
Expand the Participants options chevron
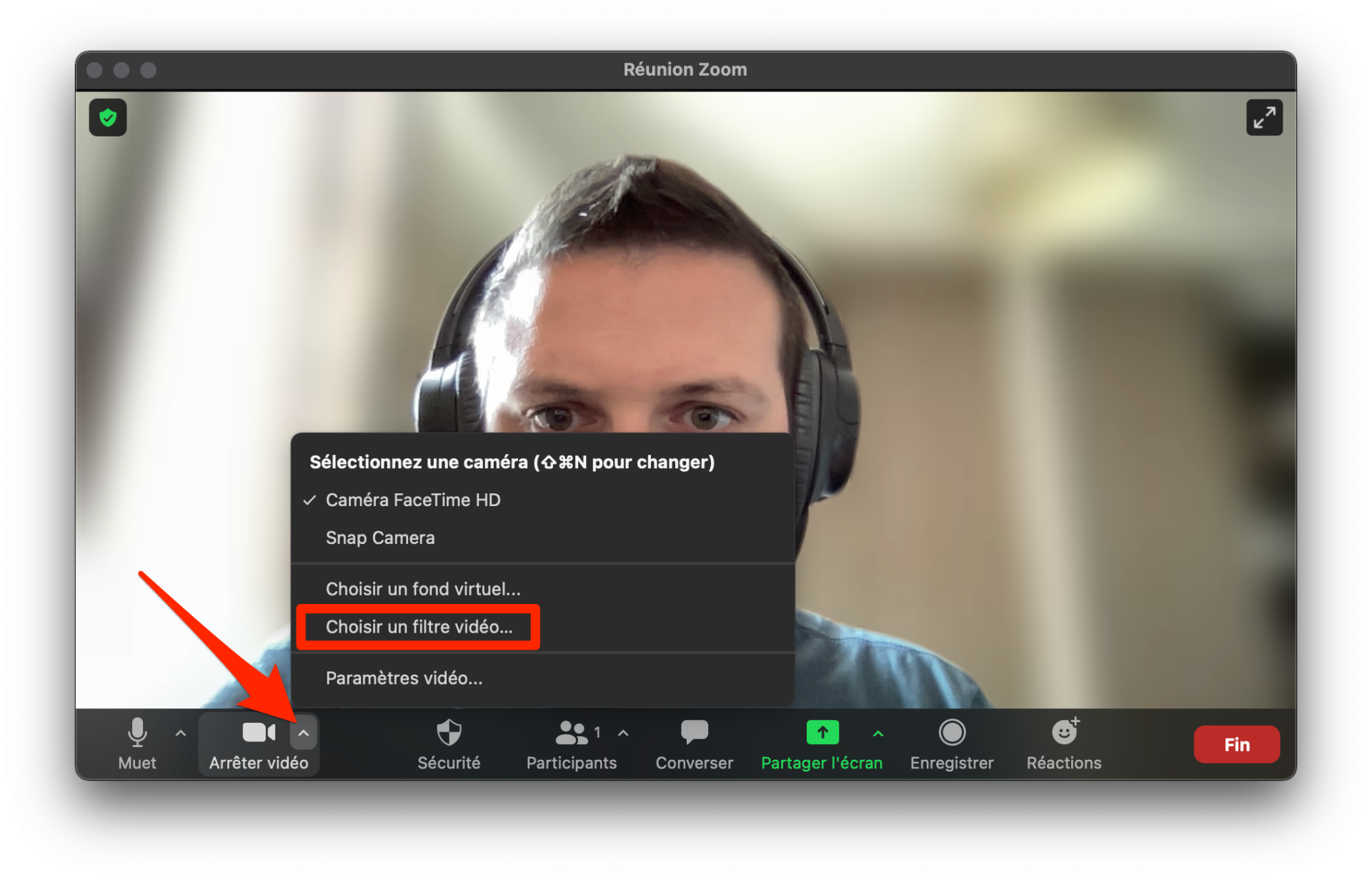[x=623, y=733]
